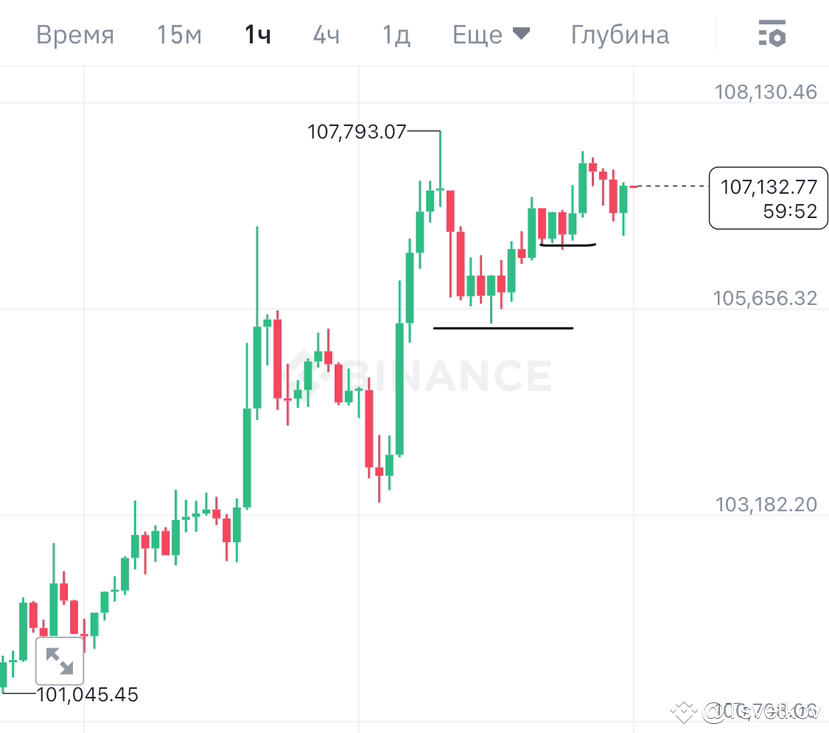Select the Время chart mode

pyautogui.click(x=74, y=34)
